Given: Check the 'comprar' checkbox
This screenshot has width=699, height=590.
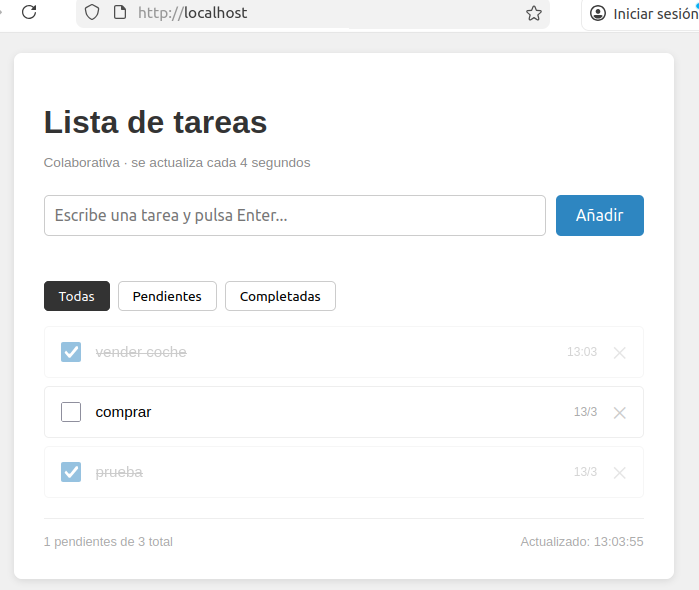Looking at the screenshot, I should [x=71, y=412].
